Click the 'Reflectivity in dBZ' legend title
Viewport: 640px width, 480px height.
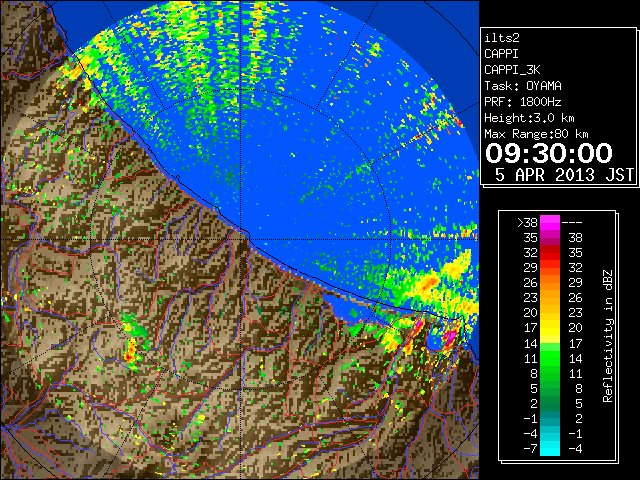(608, 336)
